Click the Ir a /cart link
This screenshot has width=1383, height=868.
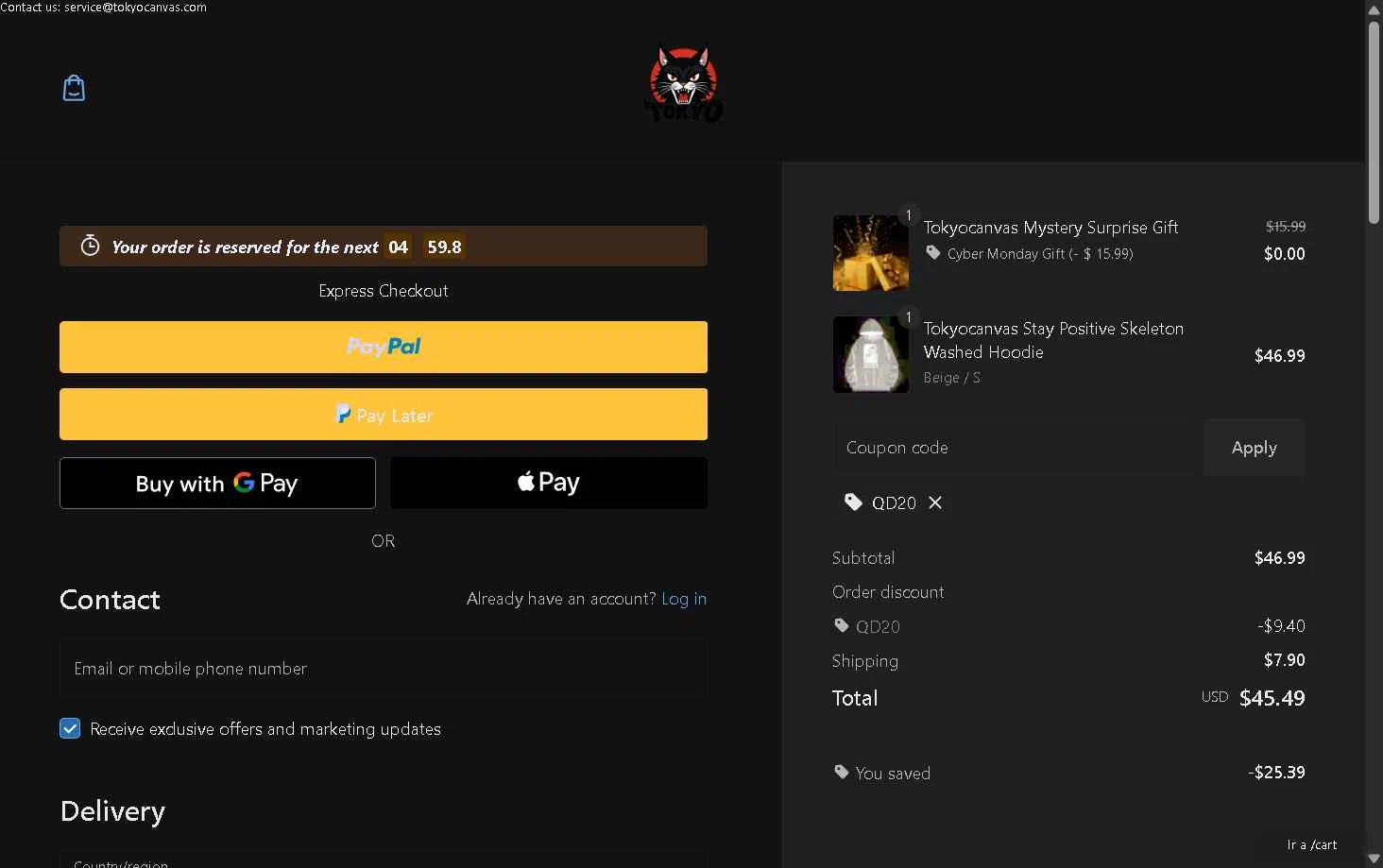click(x=1312, y=845)
